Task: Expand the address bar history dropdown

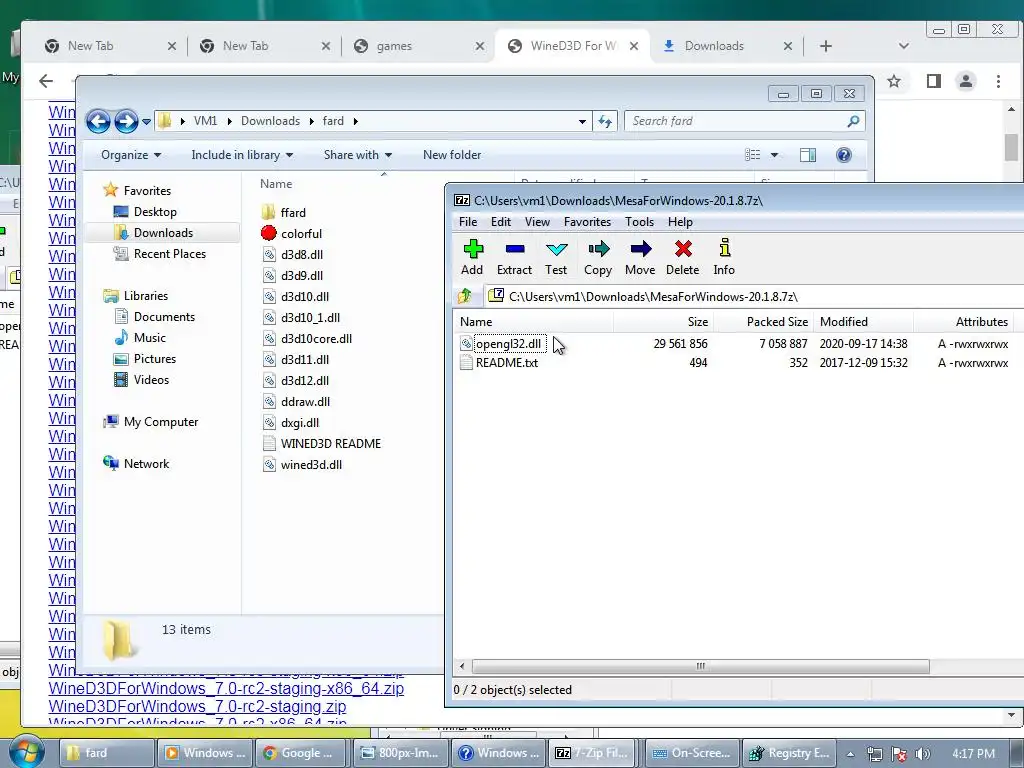Action: coord(582,121)
